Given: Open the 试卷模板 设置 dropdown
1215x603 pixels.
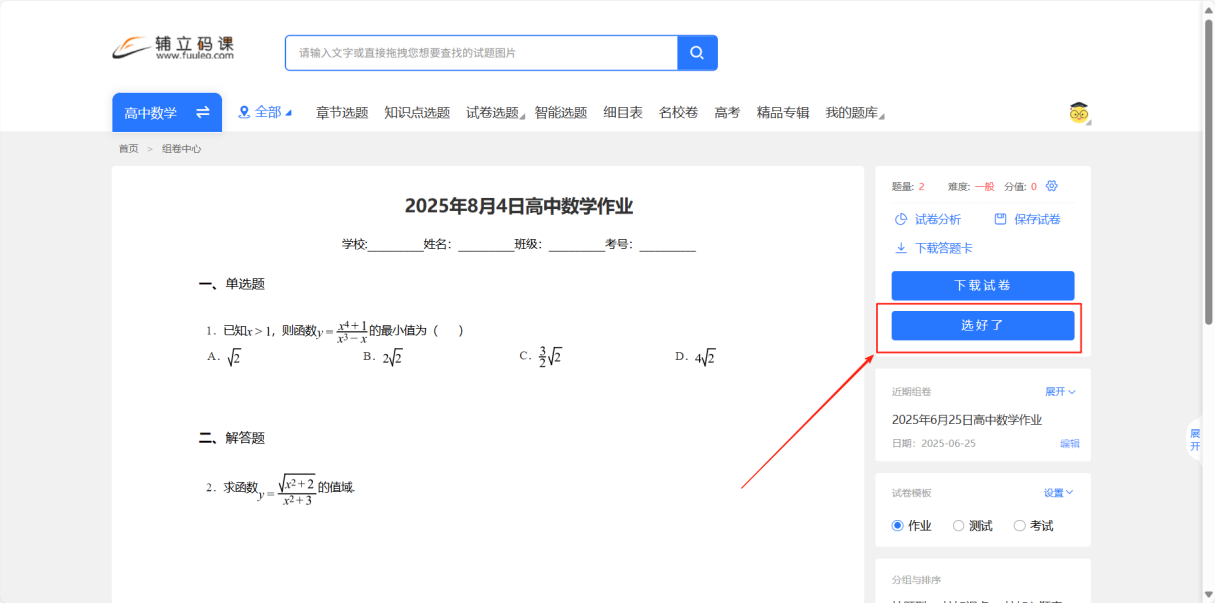Looking at the screenshot, I should (1058, 492).
